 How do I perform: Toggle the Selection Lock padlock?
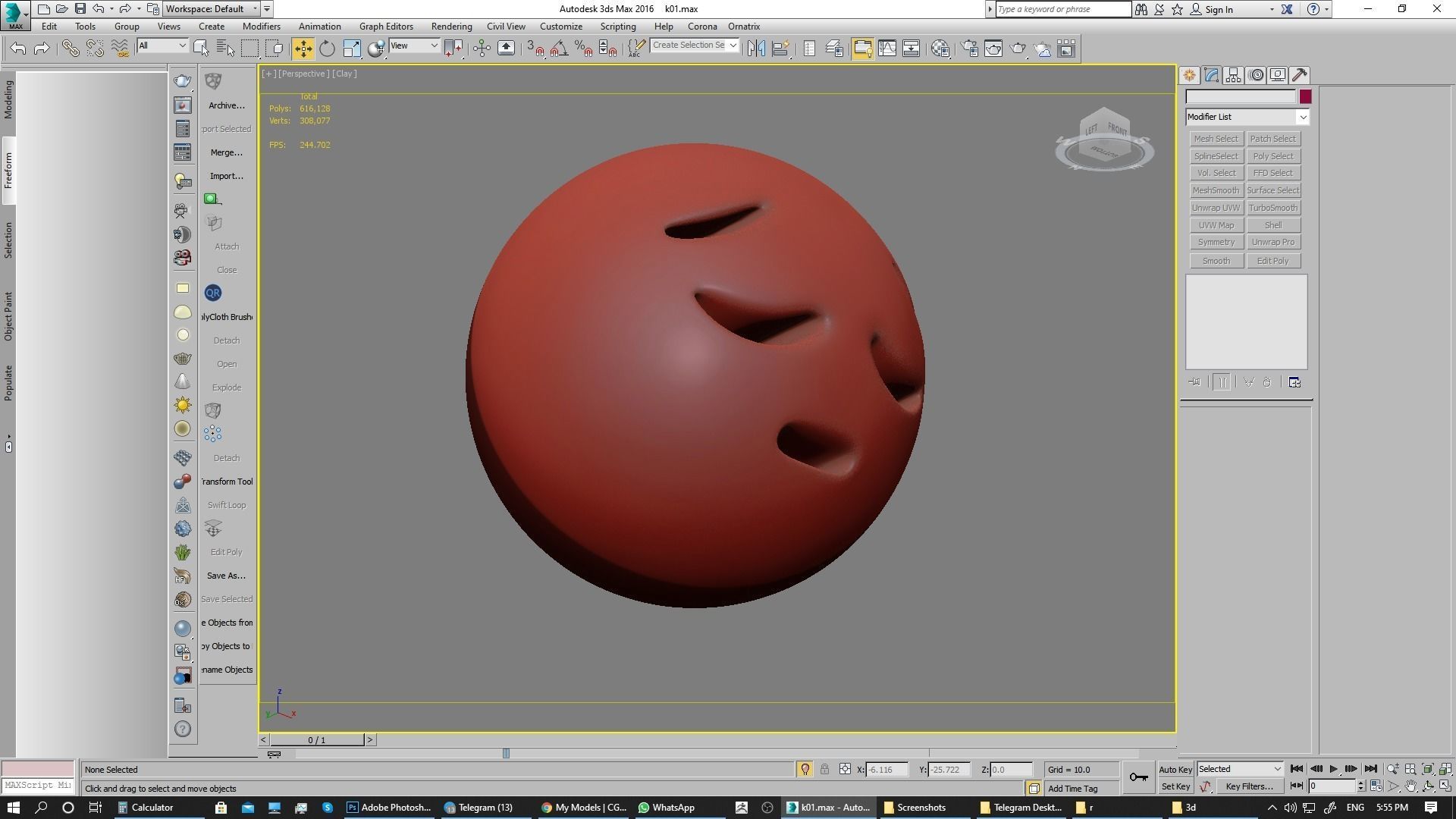tap(824, 769)
